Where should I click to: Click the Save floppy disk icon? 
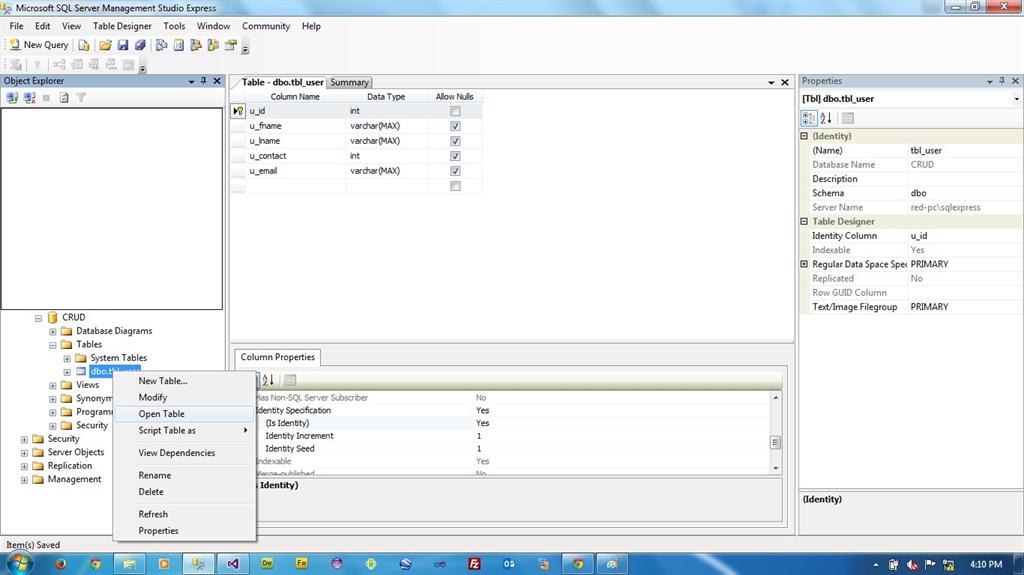tap(123, 45)
